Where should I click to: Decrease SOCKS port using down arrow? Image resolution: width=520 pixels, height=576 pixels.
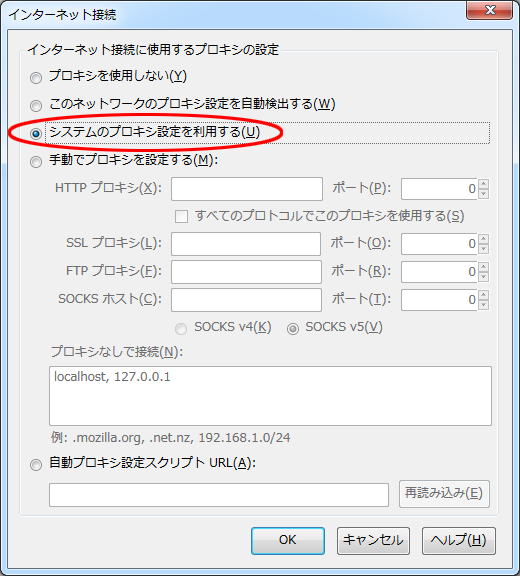point(484,305)
